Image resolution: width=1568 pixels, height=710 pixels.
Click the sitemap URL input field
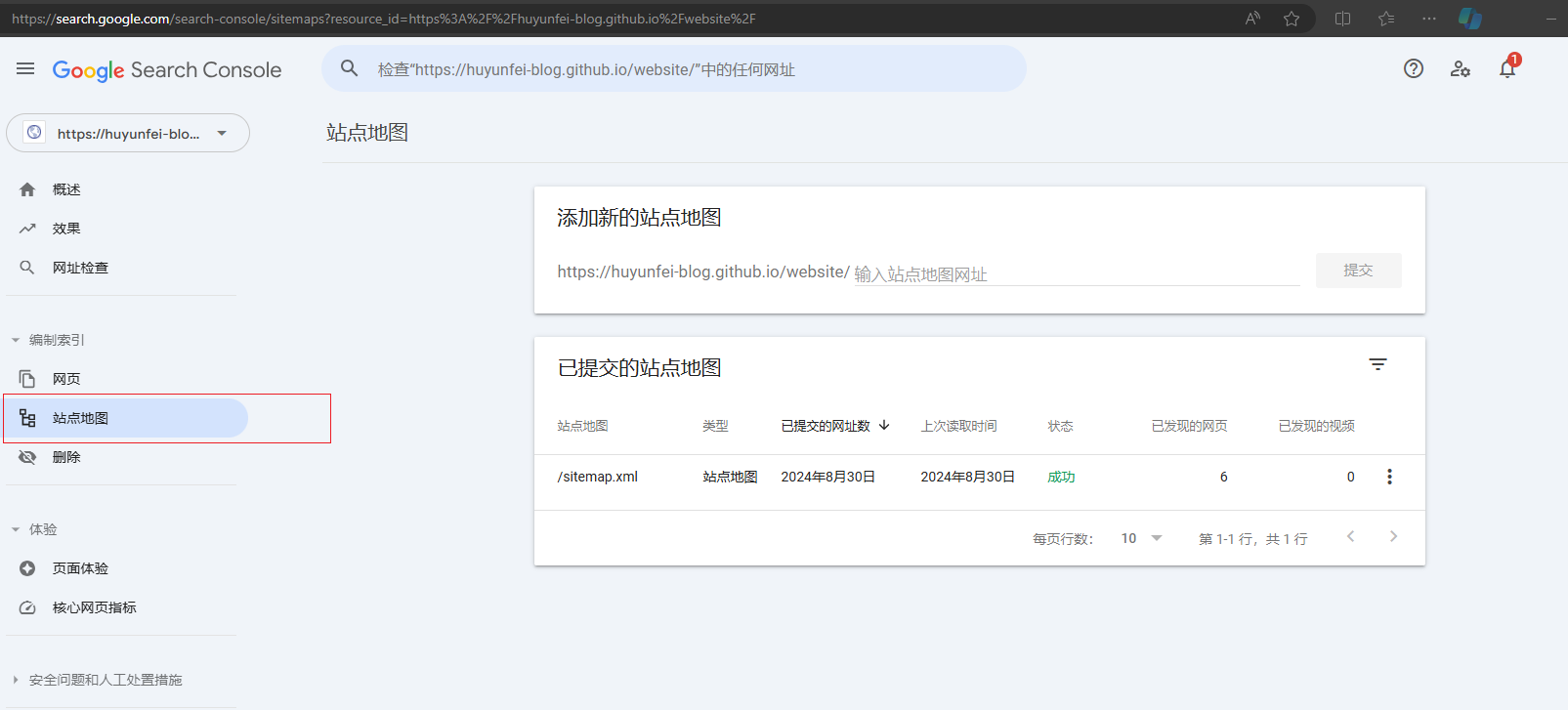(x=1075, y=273)
